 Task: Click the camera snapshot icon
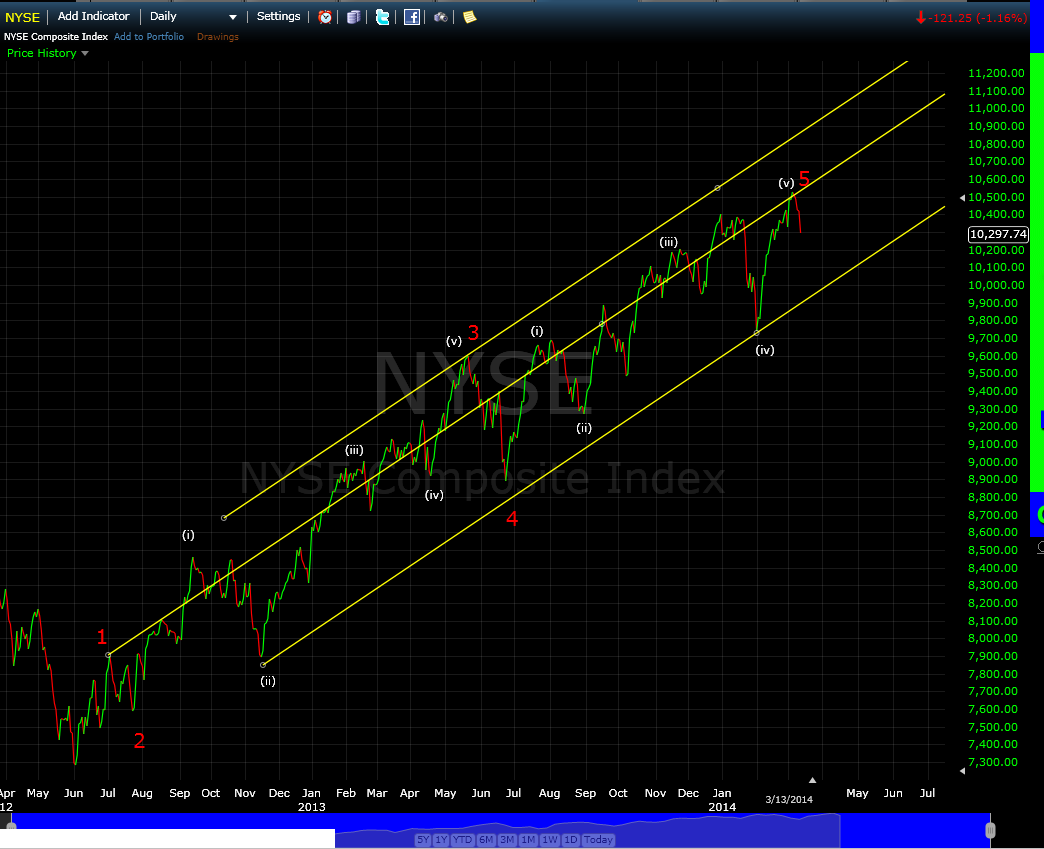pos(441,17)
